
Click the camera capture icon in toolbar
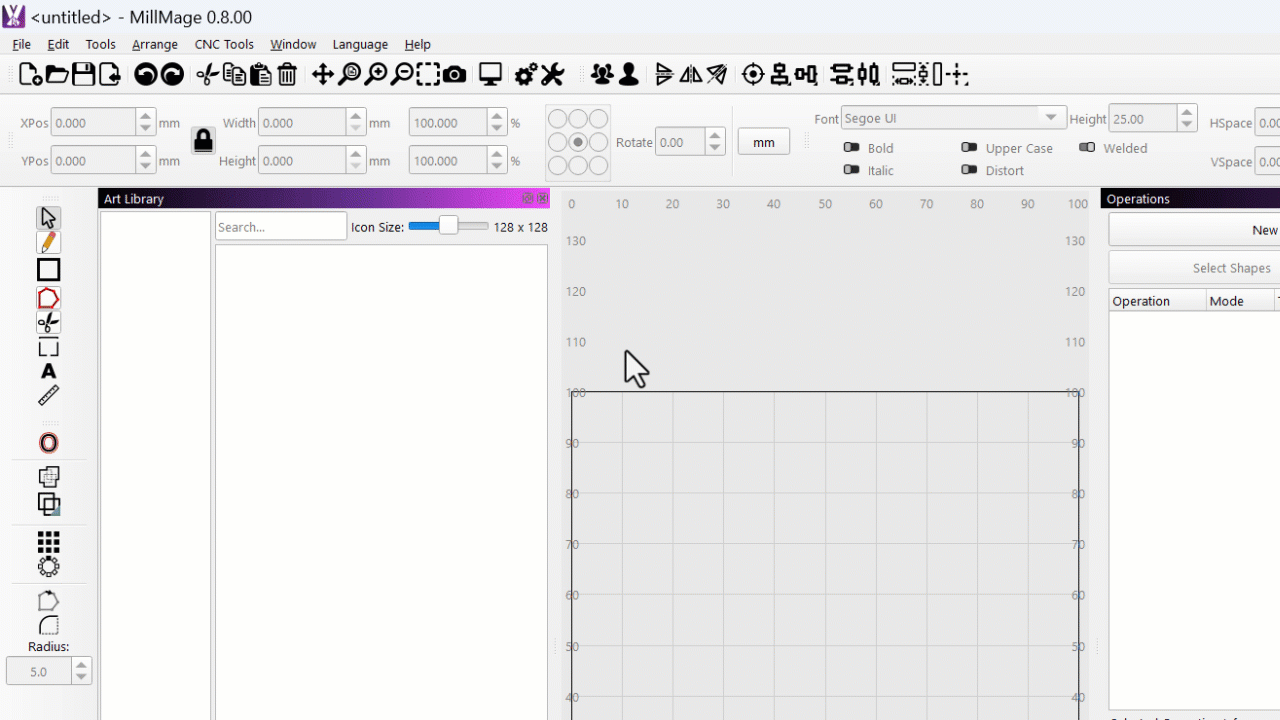pos(454,75)
